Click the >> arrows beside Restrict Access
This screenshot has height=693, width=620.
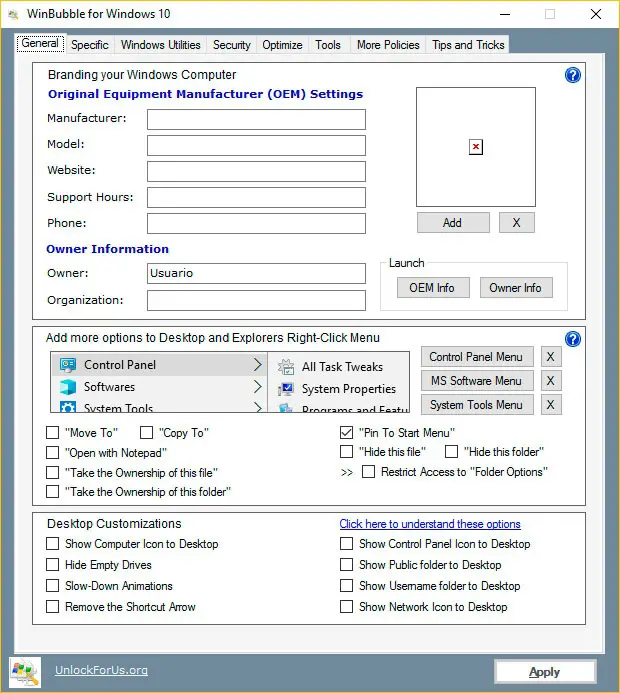point(347,472)
